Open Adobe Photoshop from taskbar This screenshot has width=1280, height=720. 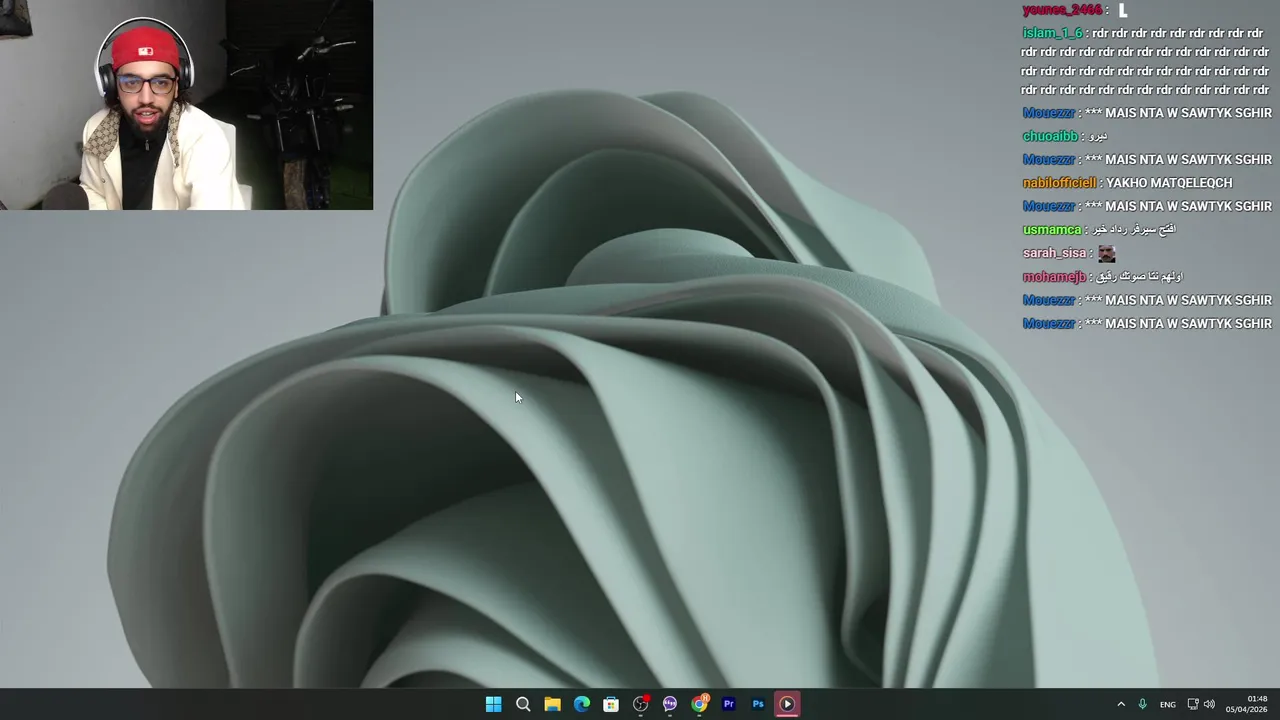tap(758, 704)
